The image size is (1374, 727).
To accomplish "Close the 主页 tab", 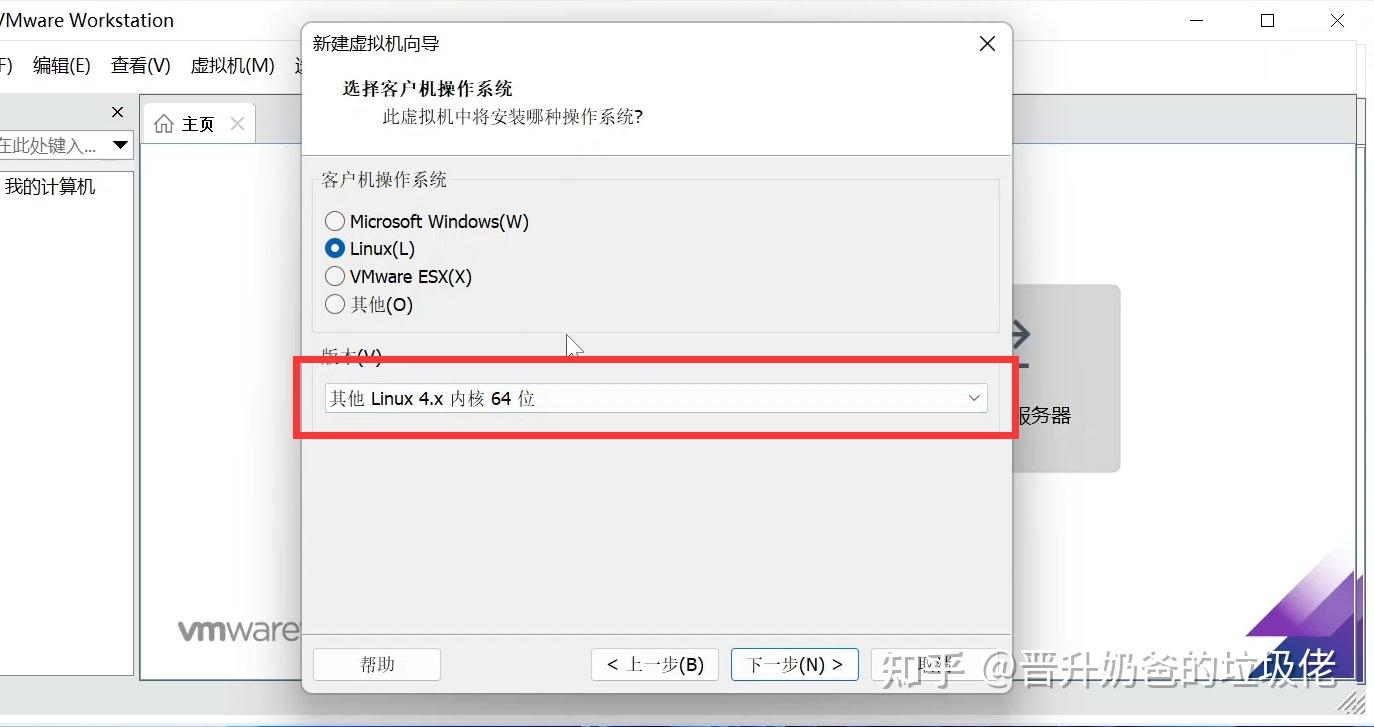I will click(x=237, y=123).
